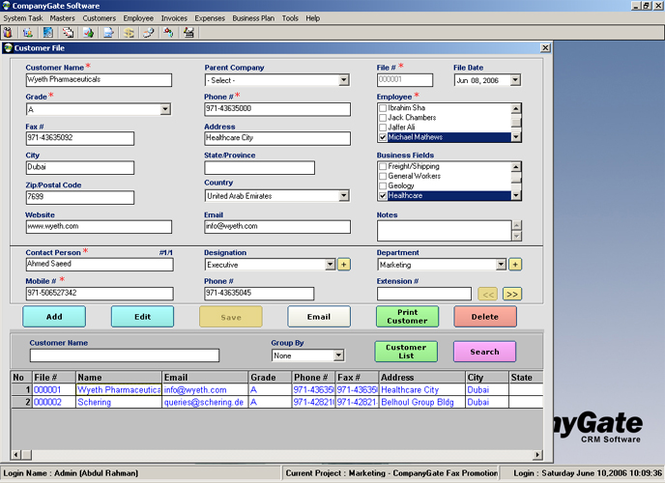
Task: Click the fax machine toolbar icon
Action: coord(189,32)
